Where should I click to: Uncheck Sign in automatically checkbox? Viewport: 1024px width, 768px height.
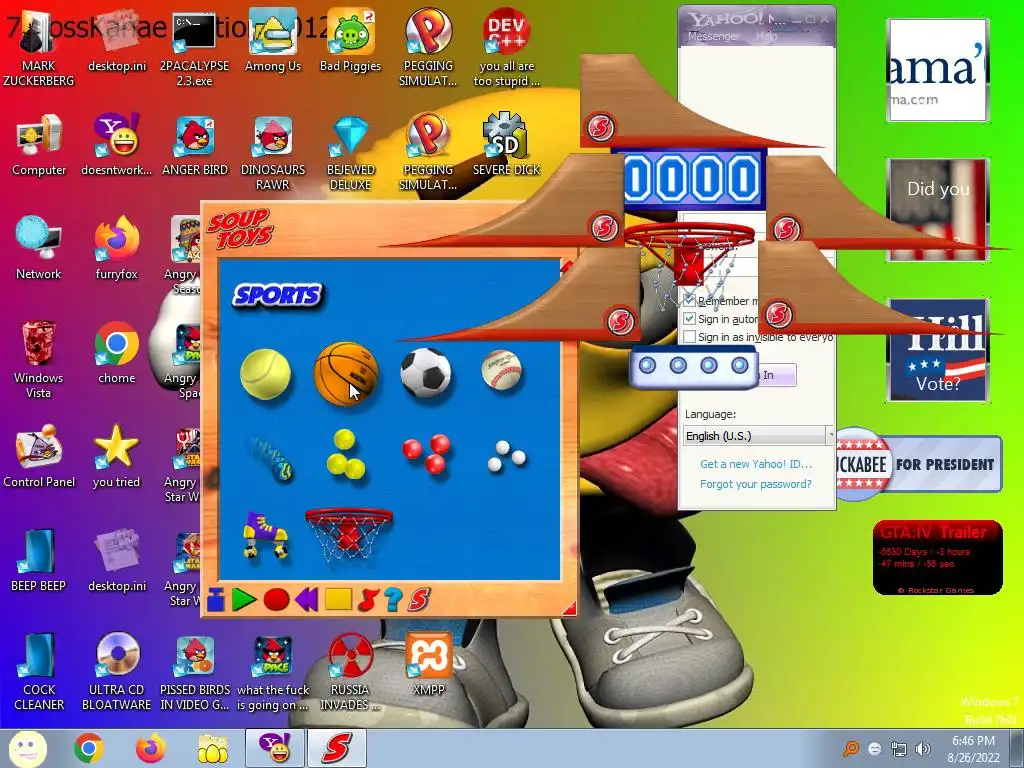[x=689, y=319]
